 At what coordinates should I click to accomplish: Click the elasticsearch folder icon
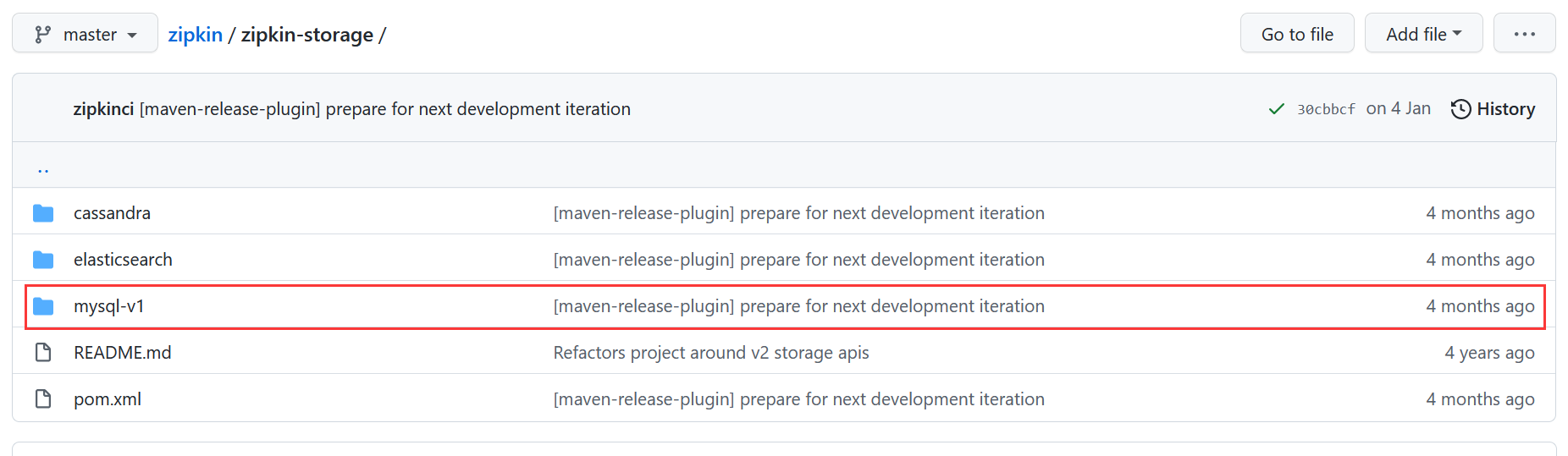(43, 260)
